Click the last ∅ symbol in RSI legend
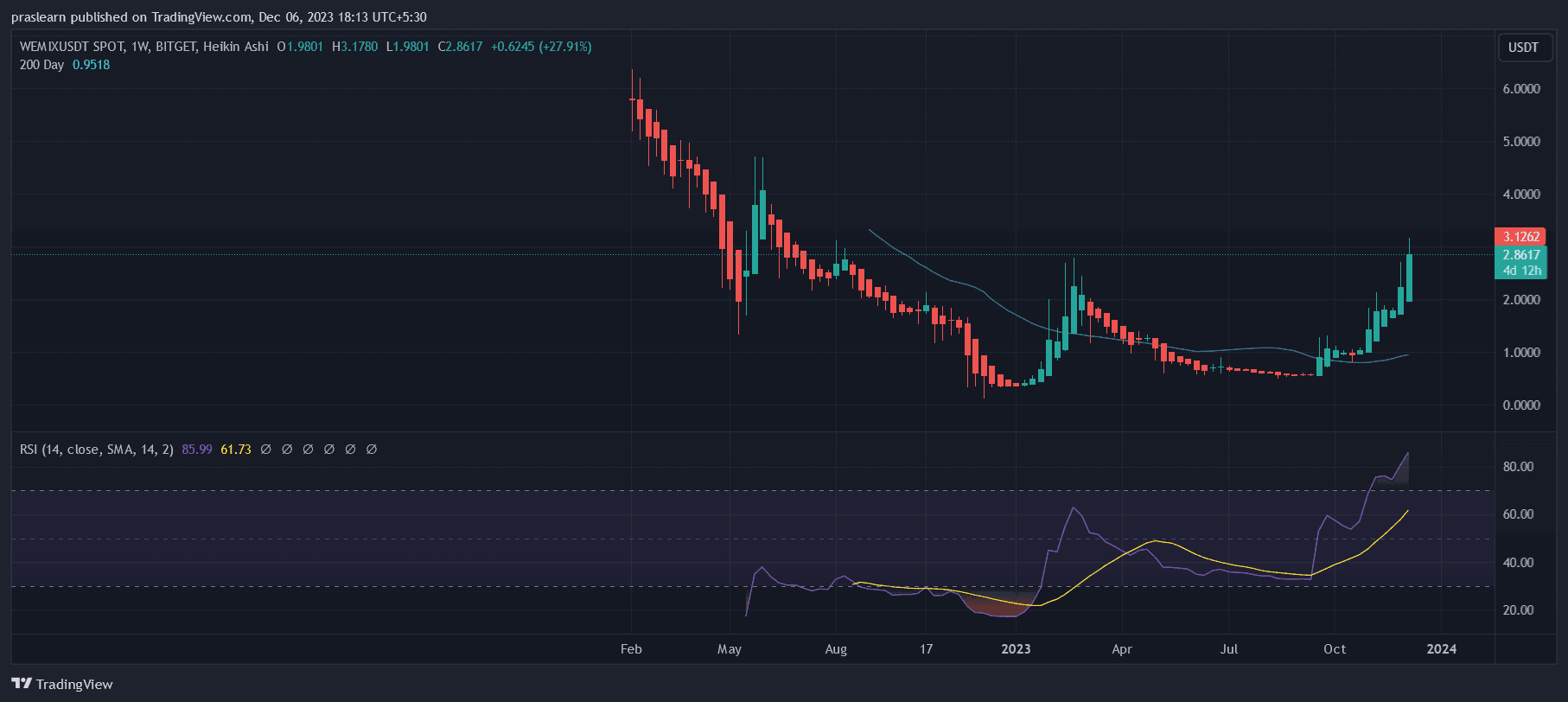 372,450
